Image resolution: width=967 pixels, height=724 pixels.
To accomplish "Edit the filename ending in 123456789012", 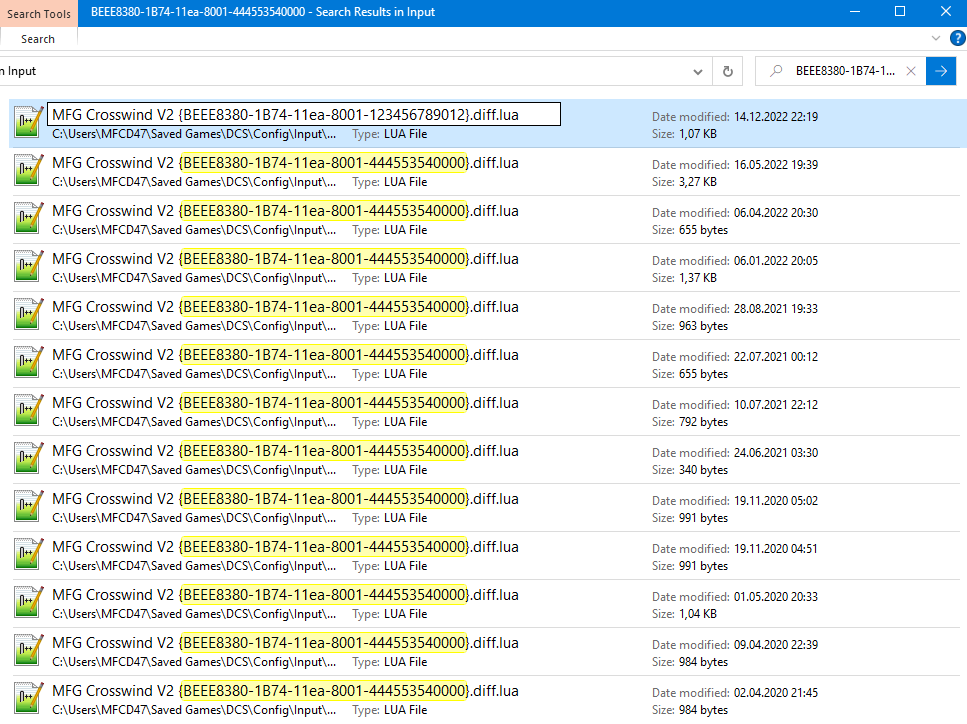I will point(304,115).
